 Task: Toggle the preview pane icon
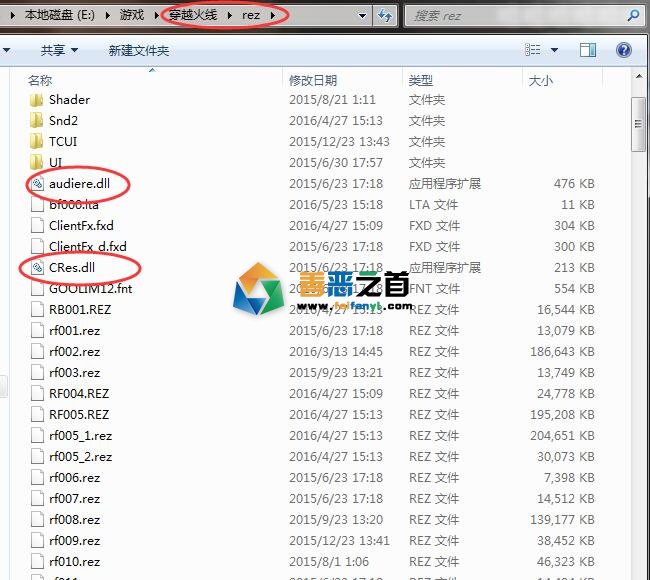pyautogui.click(x=589, y=50)
